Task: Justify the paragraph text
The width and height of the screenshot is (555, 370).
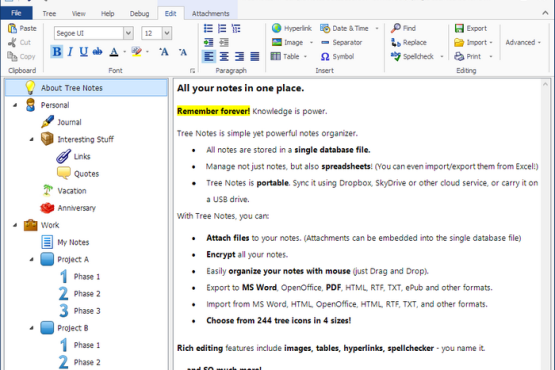Action: point(255,56)
